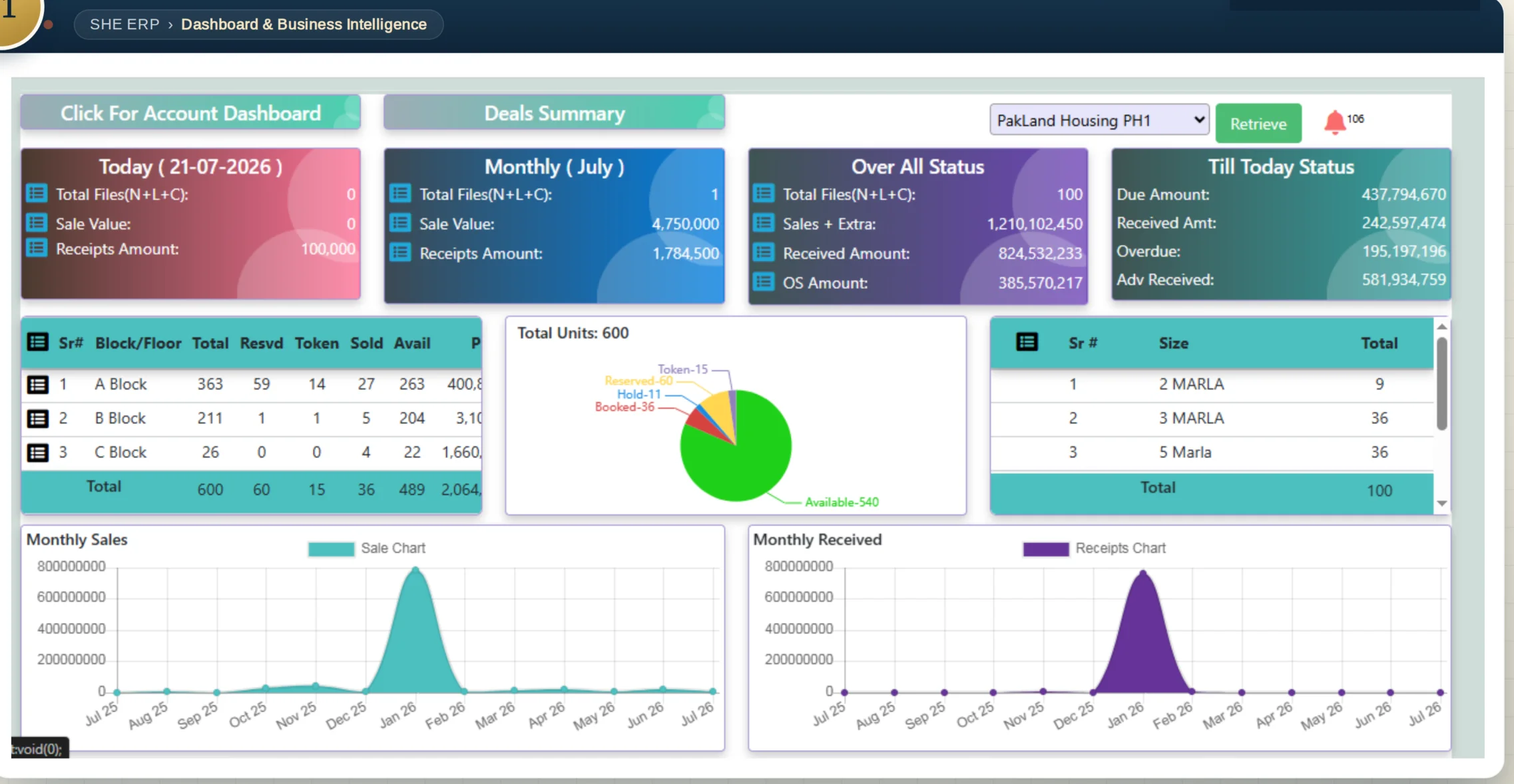Open details icon for C Block row
Screen dimensions: 1514x784
tap(37, 453)
